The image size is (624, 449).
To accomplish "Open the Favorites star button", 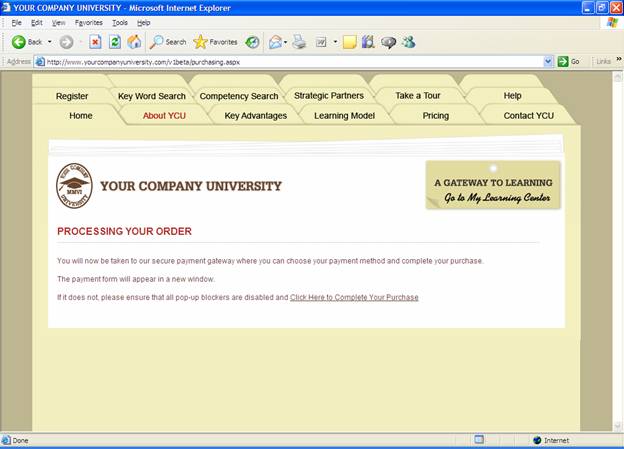I will point(215,42).
